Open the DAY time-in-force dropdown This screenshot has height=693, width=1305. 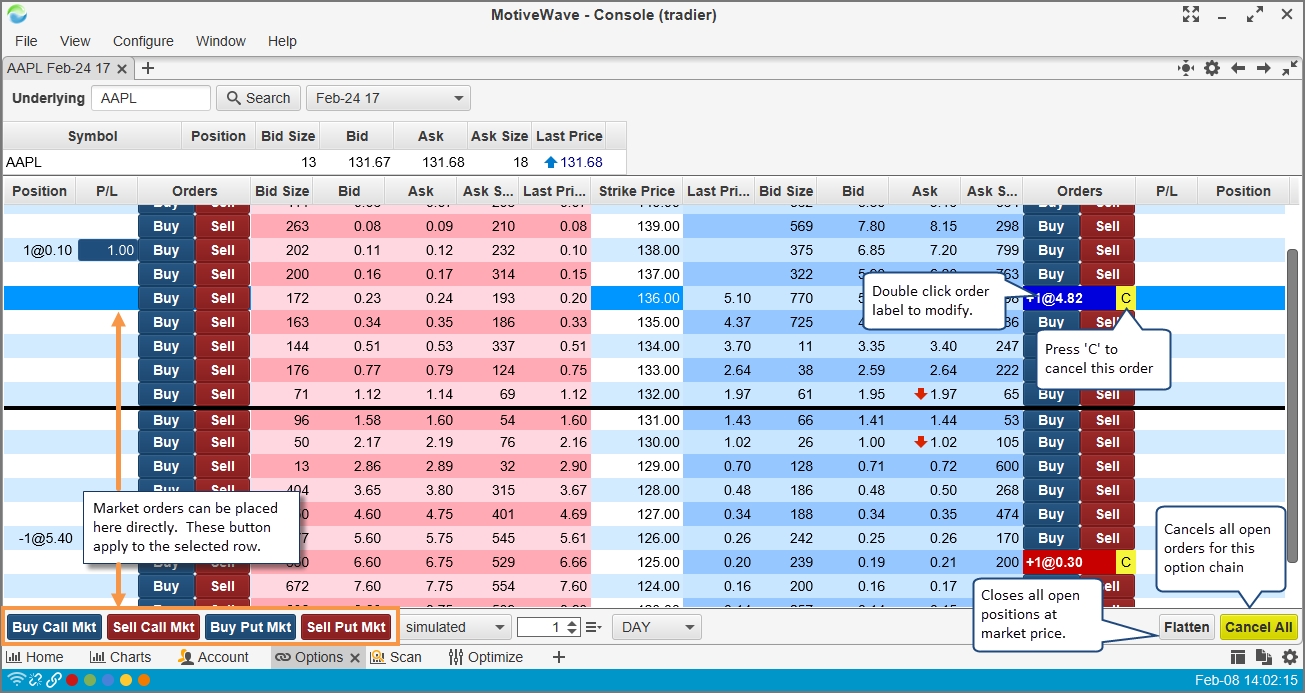point(657,627)
